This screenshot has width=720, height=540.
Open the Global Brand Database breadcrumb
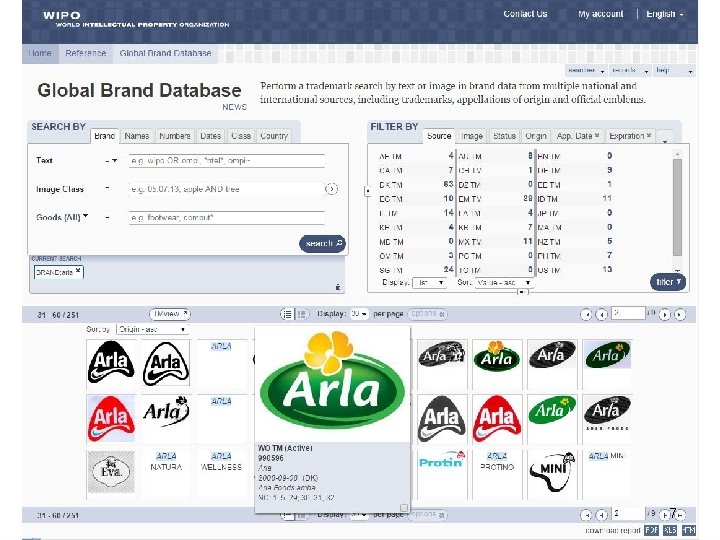pos(165,53)
